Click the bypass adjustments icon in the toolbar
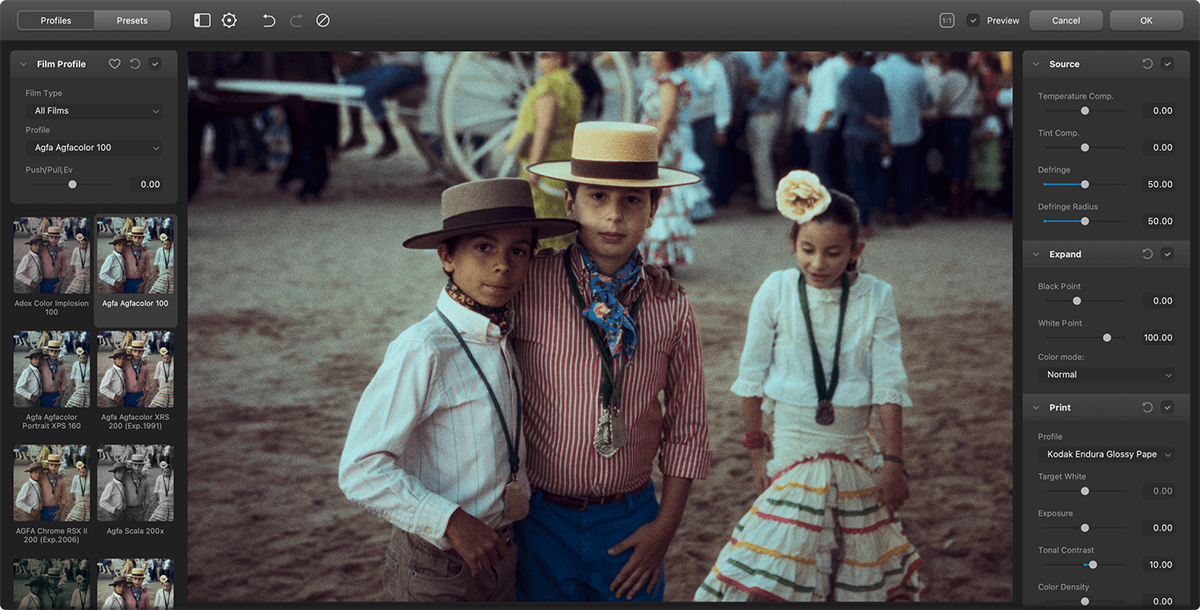This screenshot has width=1200, height=610. tap(323, 20)
